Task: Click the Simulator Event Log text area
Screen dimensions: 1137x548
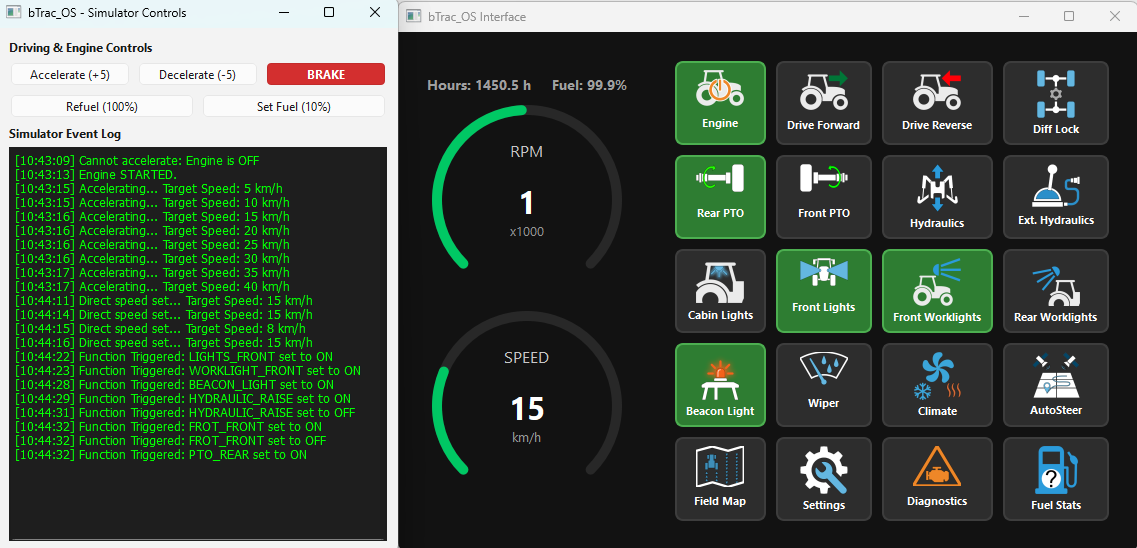Action: tap(197, 344)
